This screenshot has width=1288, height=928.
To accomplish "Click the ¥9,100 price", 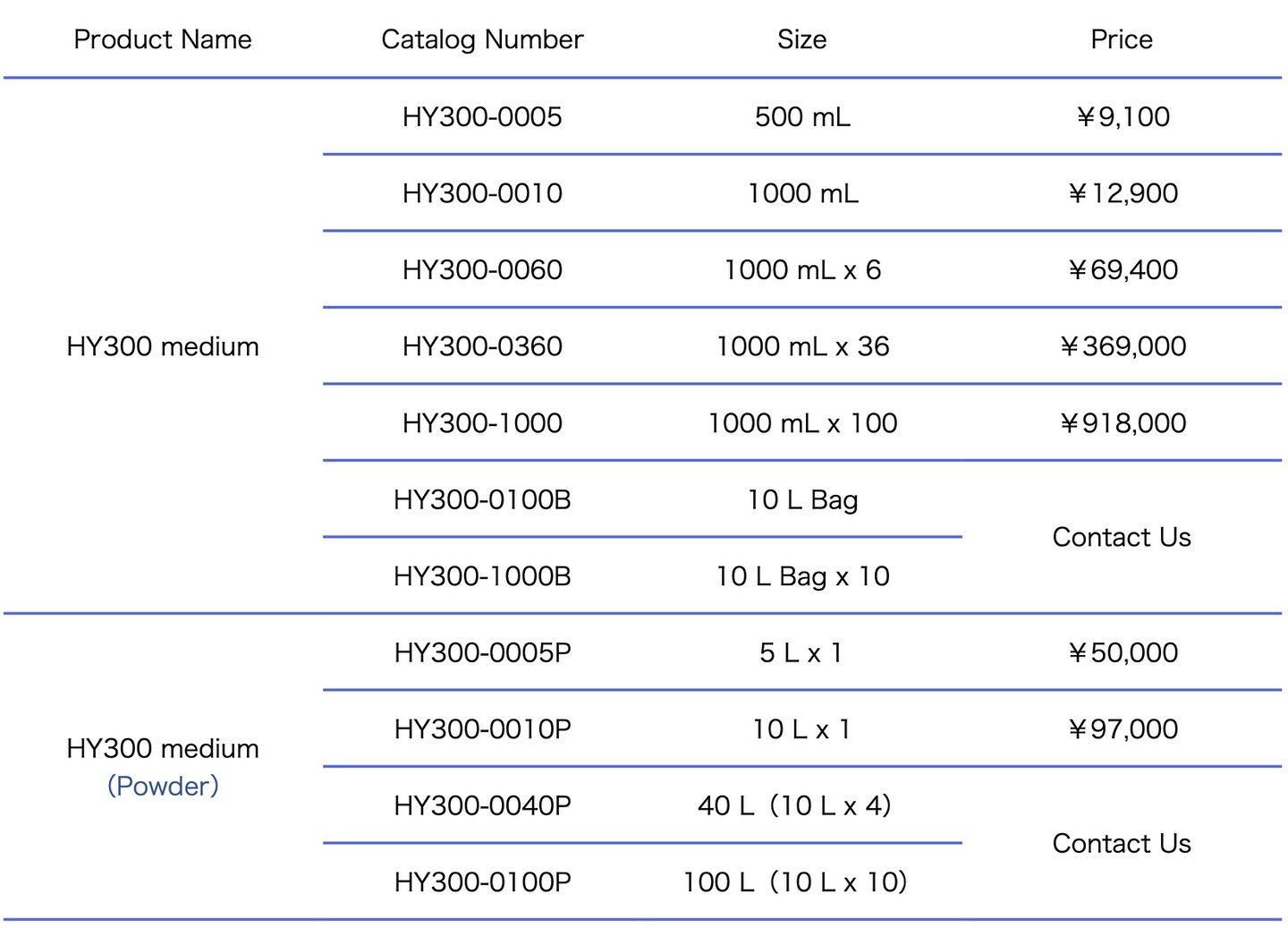I will pyautogui.click(x=1123, y=116).
